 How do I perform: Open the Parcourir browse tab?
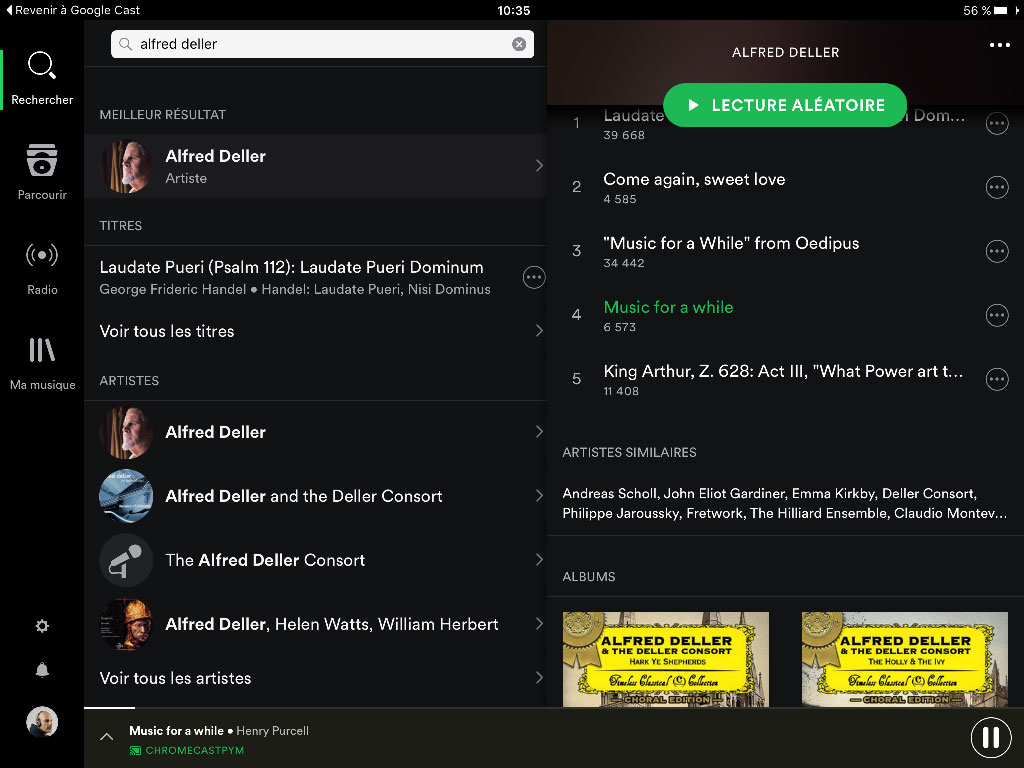42,172
